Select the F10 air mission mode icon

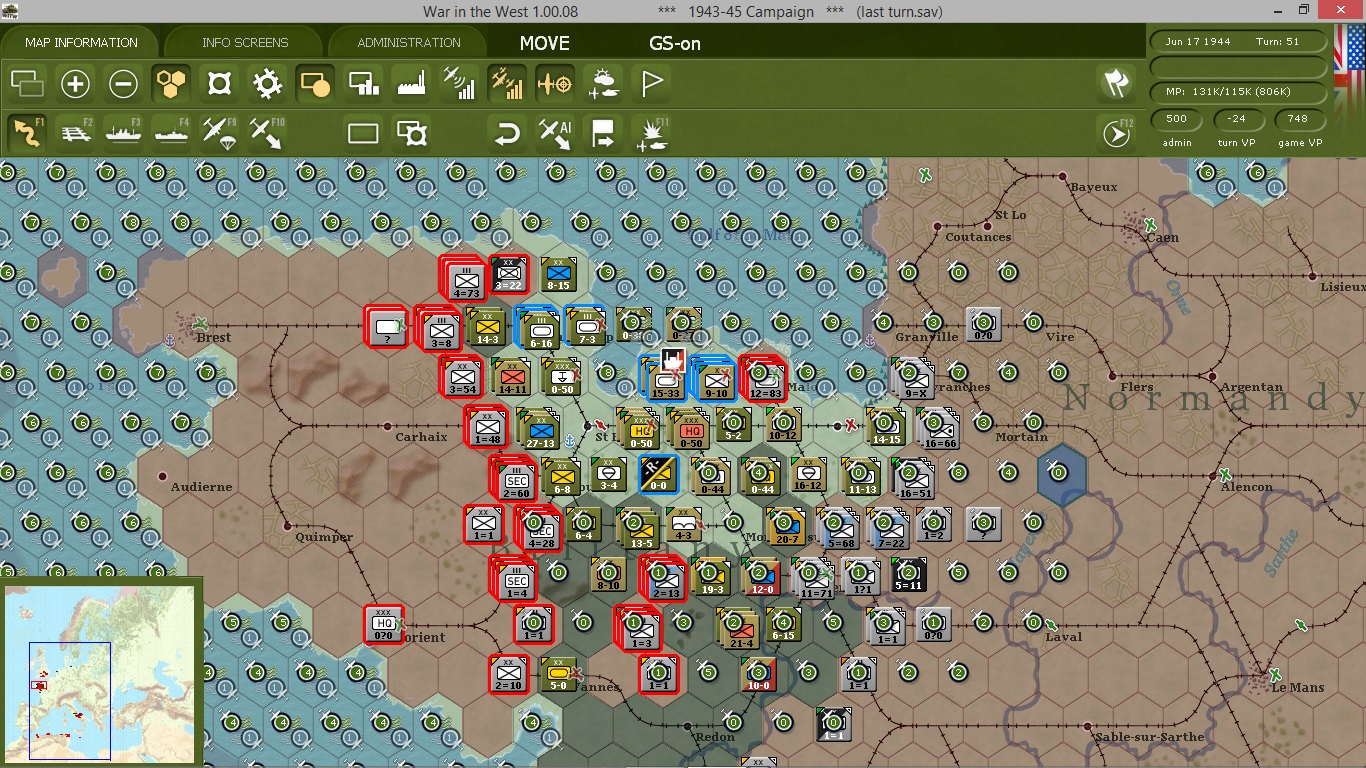267,133
